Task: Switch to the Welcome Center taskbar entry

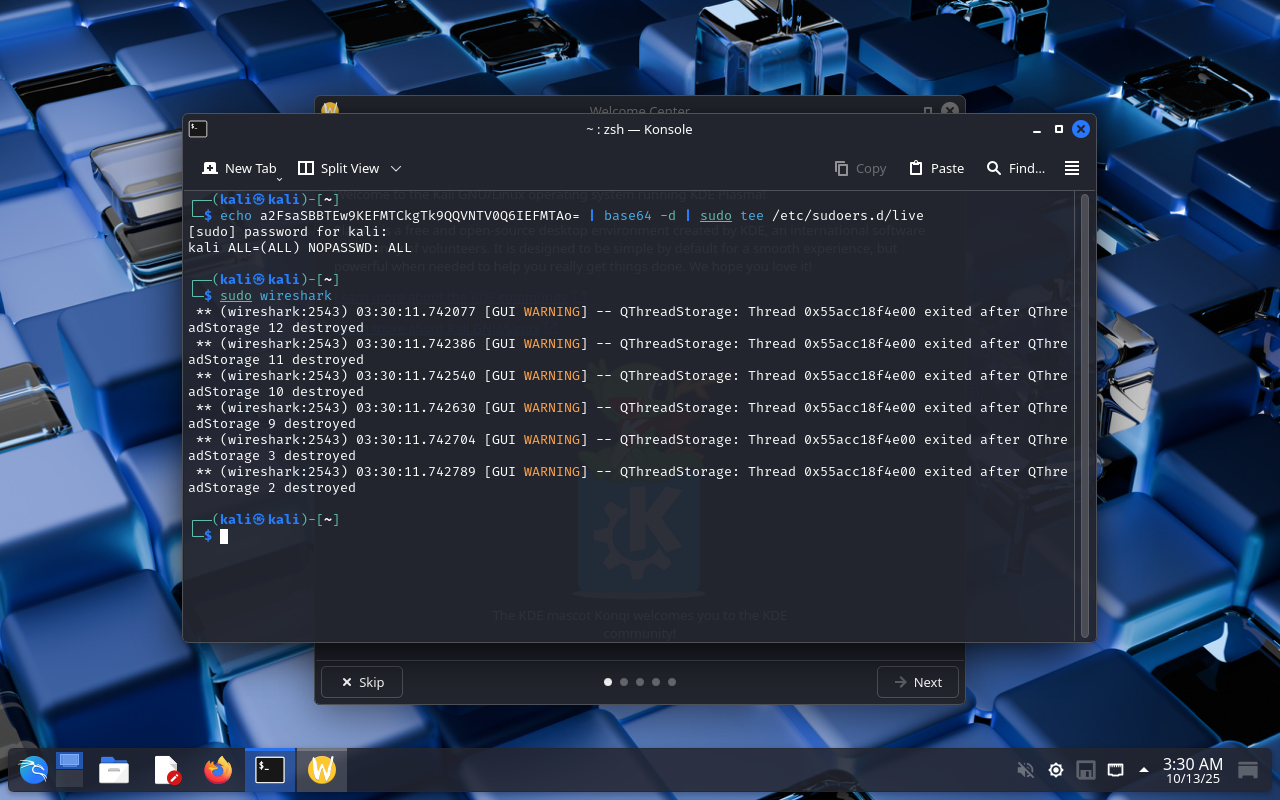Action: coord(322,770)
